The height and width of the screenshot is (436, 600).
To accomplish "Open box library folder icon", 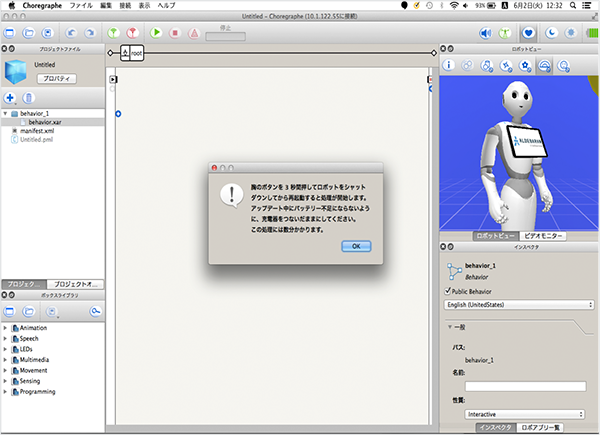I will tap(28, 312).
